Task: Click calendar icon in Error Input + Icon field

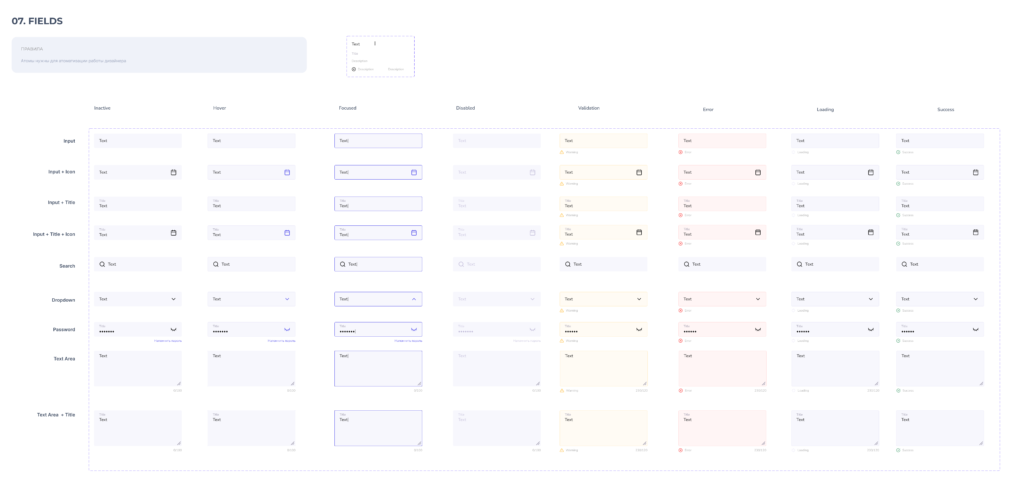Action: click(x=758, y=172)
